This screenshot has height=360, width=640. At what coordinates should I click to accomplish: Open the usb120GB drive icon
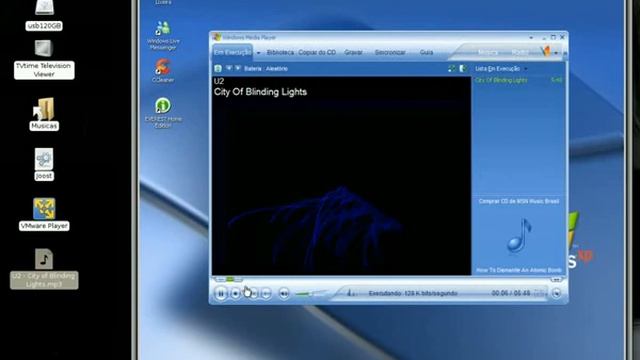(x=44, y=15)
